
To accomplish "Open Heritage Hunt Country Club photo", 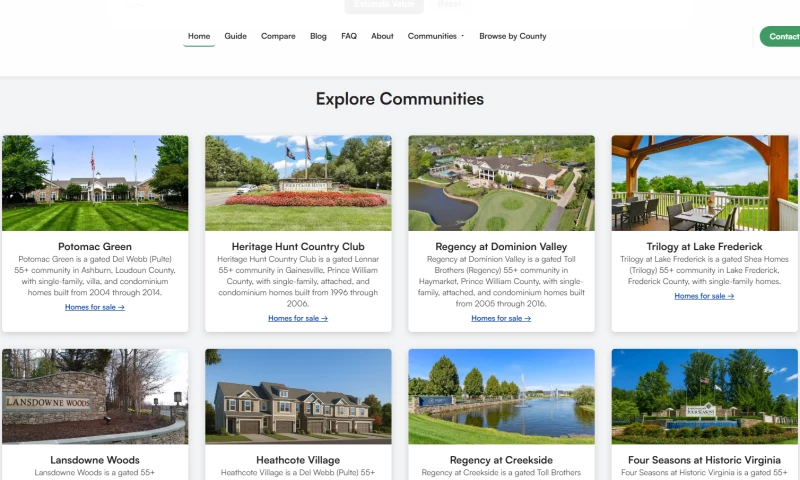I will (x=298, y=183).
